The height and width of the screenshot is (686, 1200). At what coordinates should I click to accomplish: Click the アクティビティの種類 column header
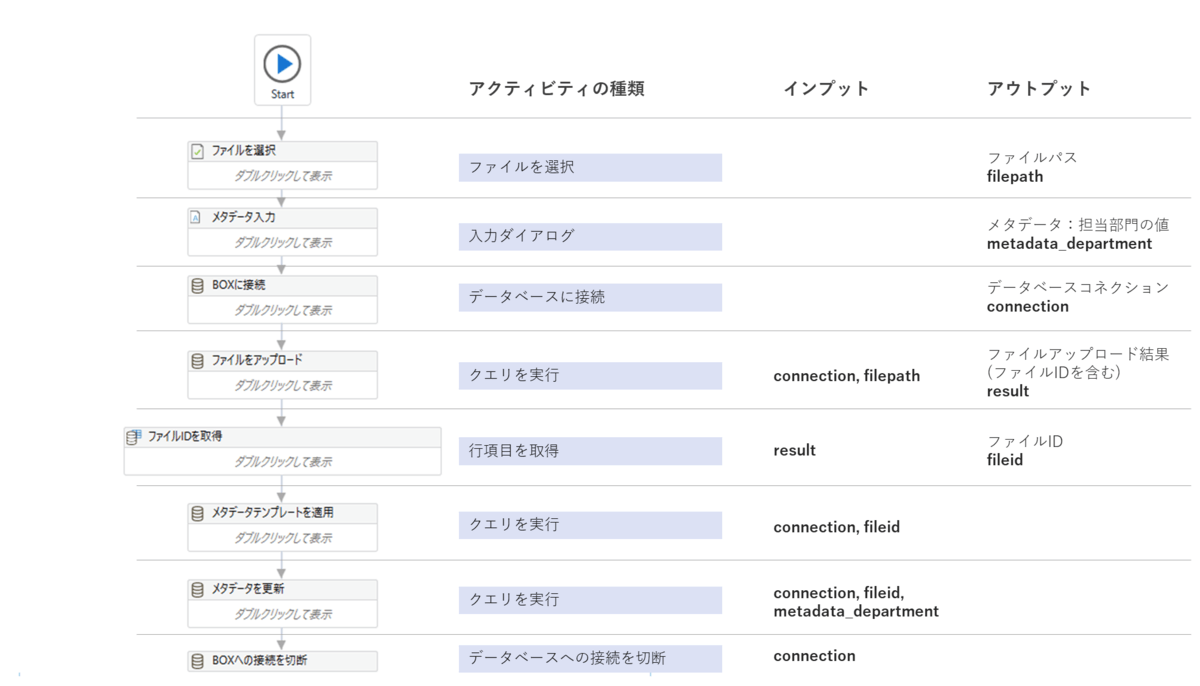pos(557,89)
